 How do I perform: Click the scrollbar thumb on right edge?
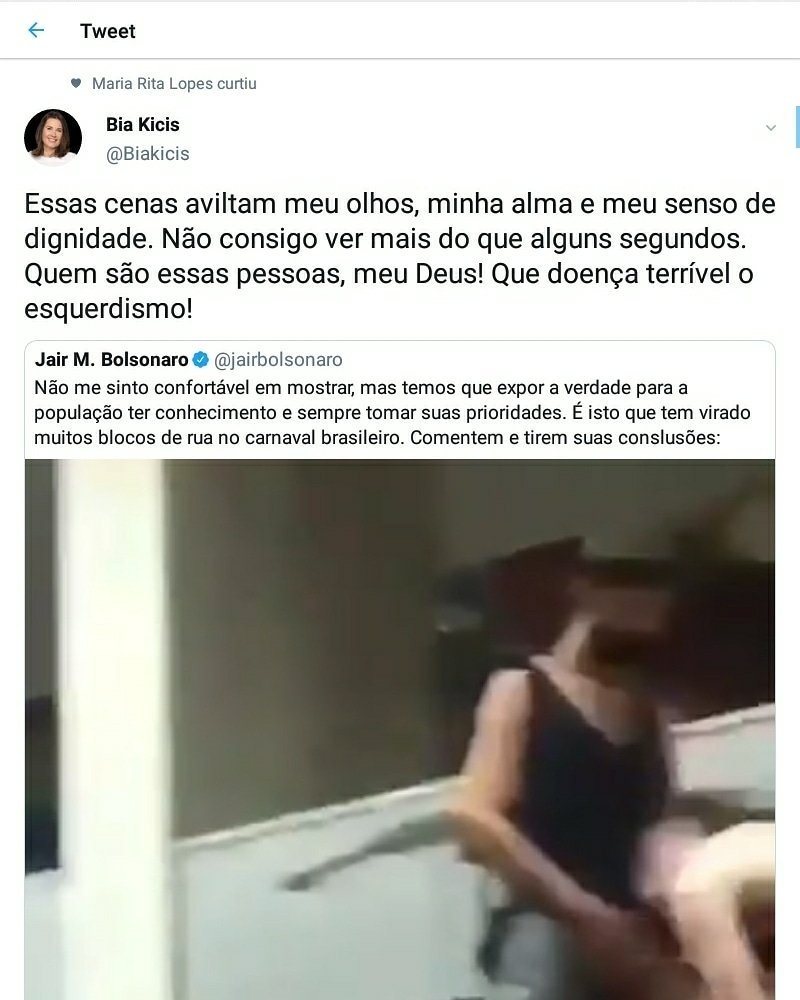(797, 128)
